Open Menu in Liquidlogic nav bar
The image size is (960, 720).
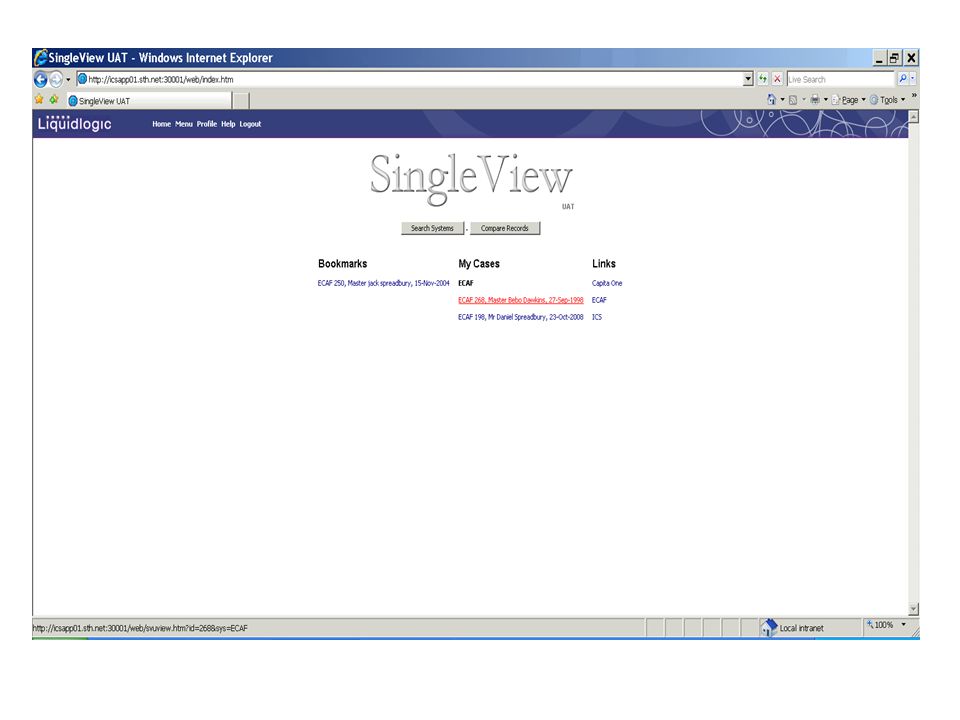click(x=184, y=124)
